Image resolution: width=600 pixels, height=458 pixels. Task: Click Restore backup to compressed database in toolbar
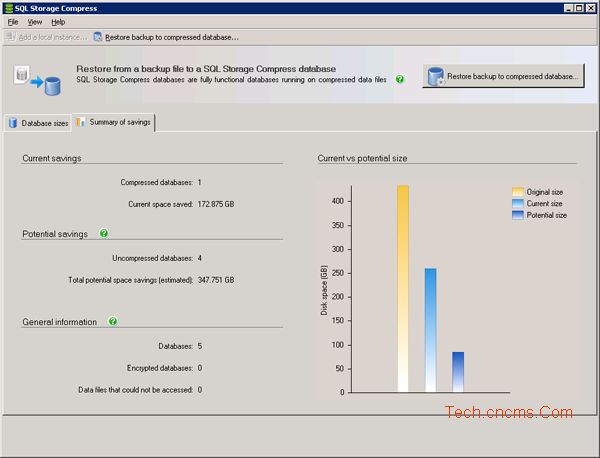(166, 37)
